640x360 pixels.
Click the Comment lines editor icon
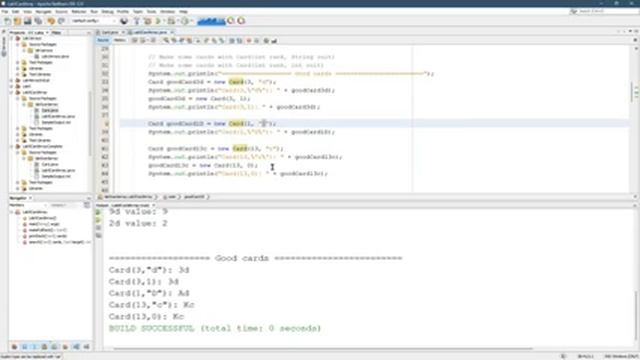pyautogui.click(x=266, y=40)
